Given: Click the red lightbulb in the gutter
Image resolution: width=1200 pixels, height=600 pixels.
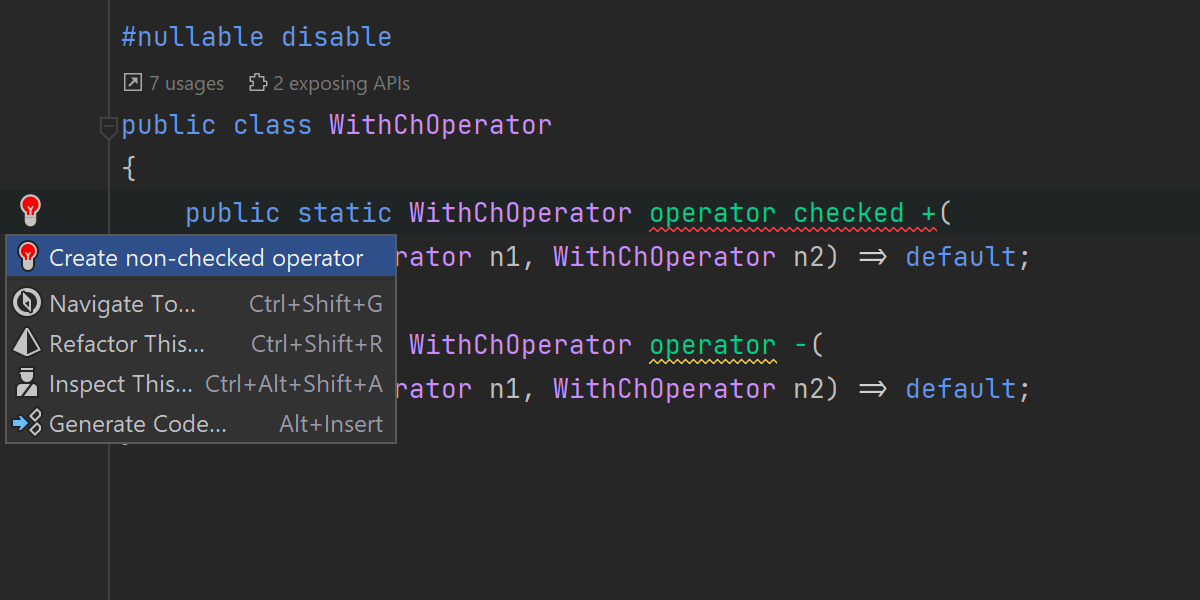Looking at the screenshot, I should (x=31, y=210).
